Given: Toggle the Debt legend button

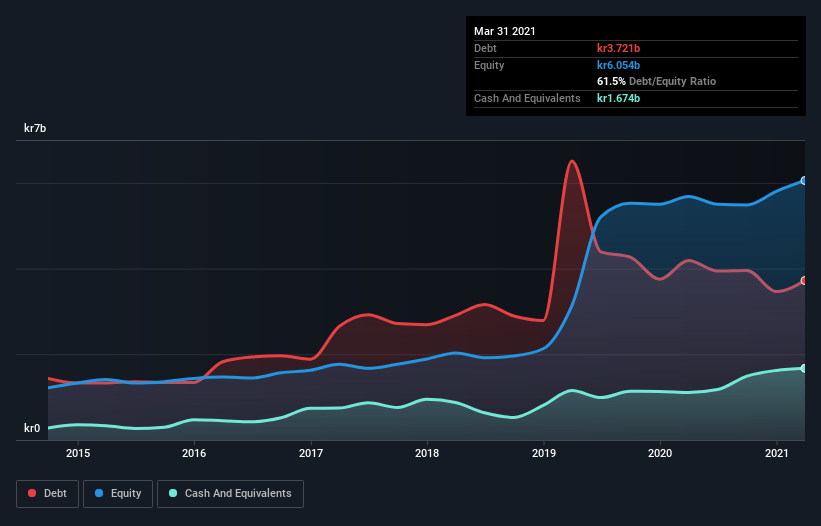Looking at the screenshot, I should click(x=47, y=494).
